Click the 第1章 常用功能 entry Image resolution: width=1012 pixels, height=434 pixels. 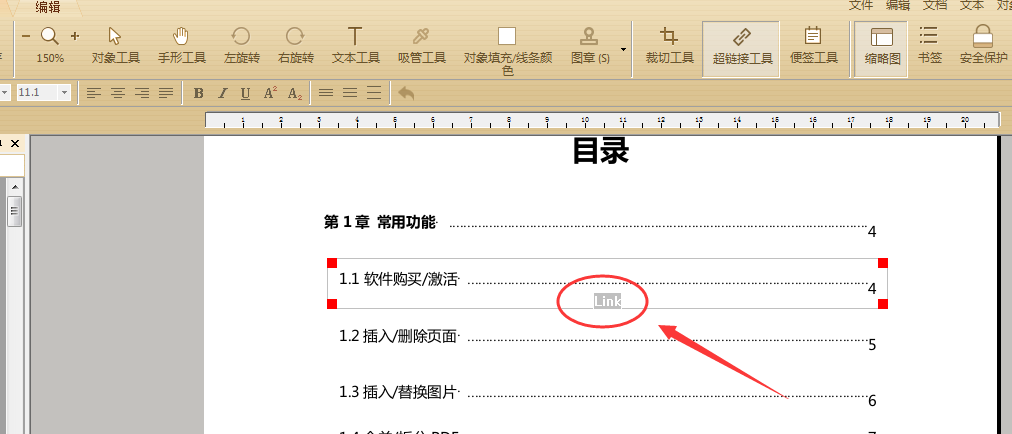tap(380, 223)
